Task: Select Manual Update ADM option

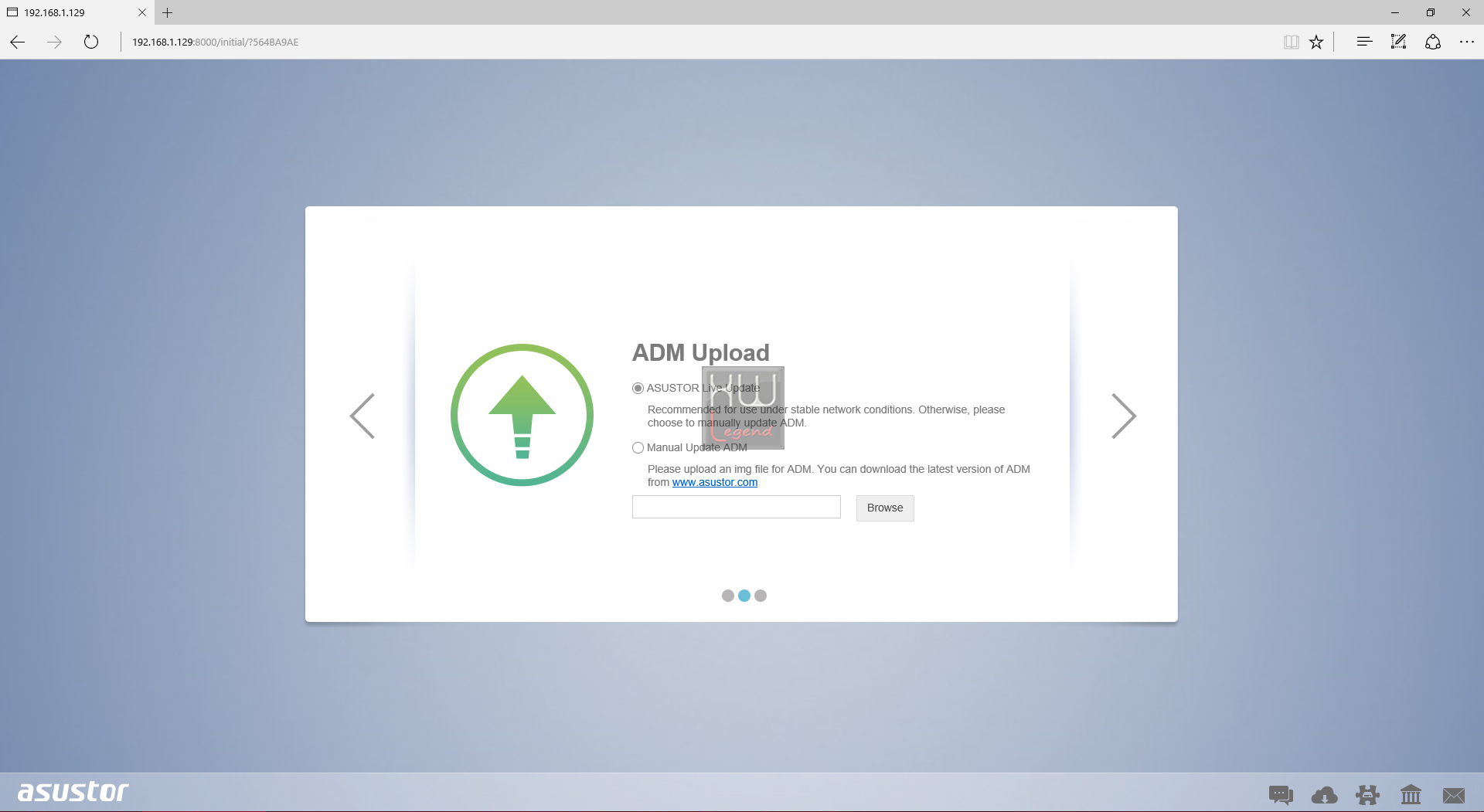Action: pyautogui.click(x=638, y=447)
